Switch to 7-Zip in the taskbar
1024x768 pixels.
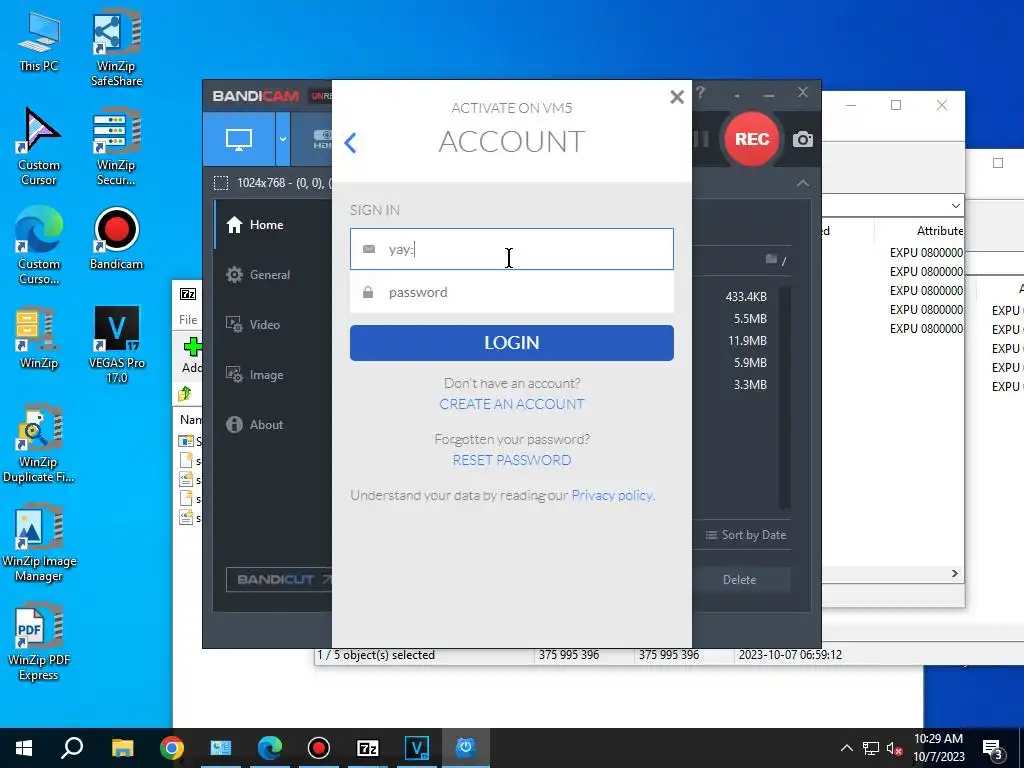click(368, 748)
